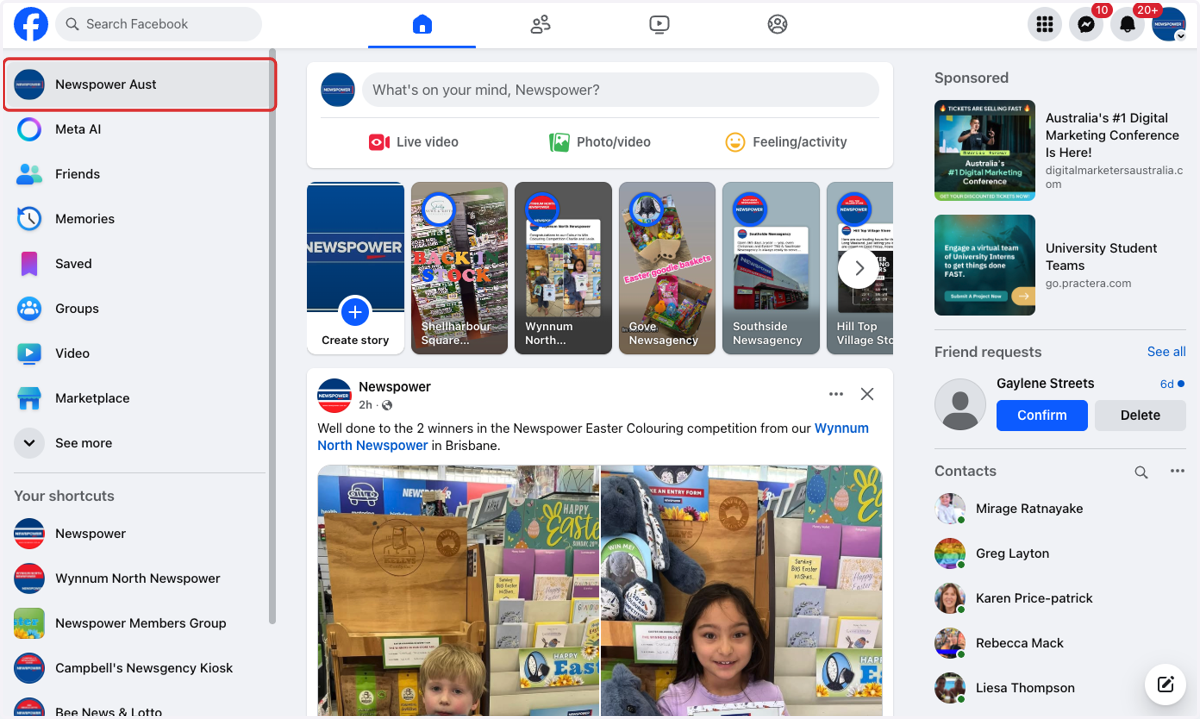
Task: Open chat with Mirage Ratnayake
Action: coord(1060,509)
